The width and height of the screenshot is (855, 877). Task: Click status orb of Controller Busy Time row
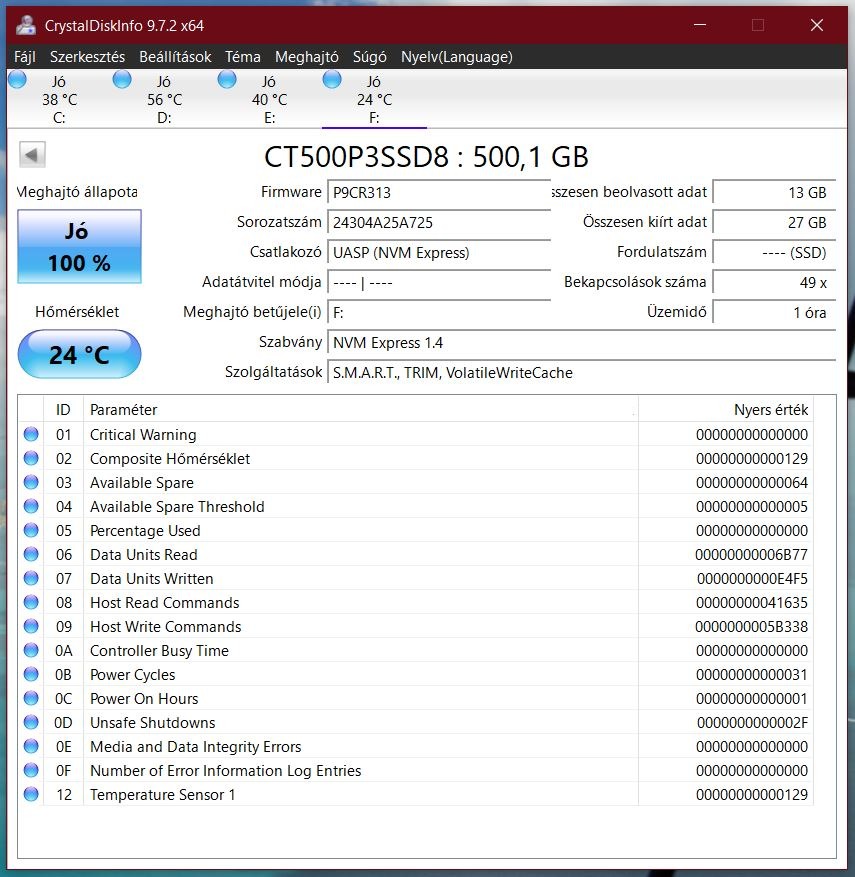(31, 650)
